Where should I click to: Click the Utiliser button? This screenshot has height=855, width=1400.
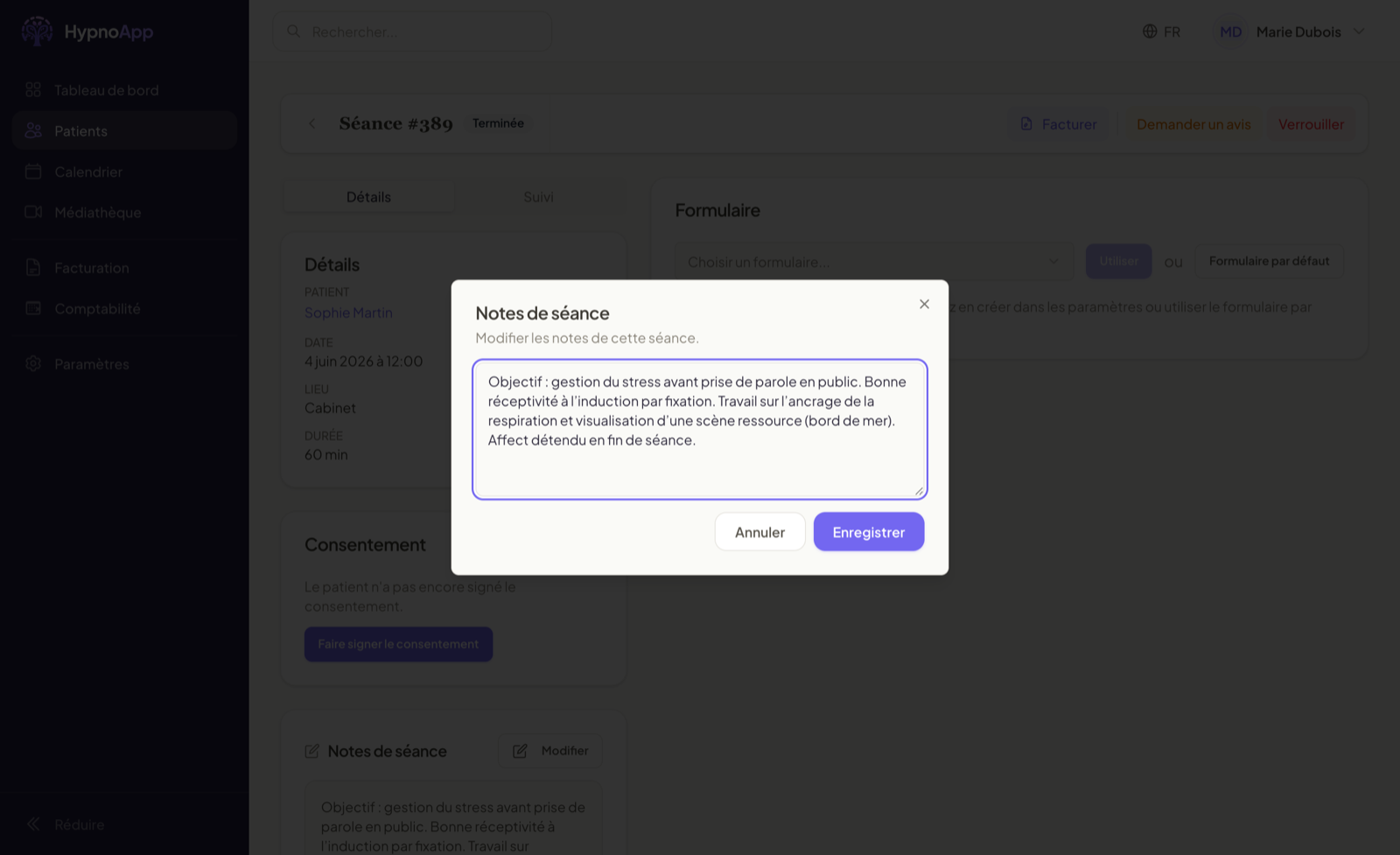[x=1119, y=261]
